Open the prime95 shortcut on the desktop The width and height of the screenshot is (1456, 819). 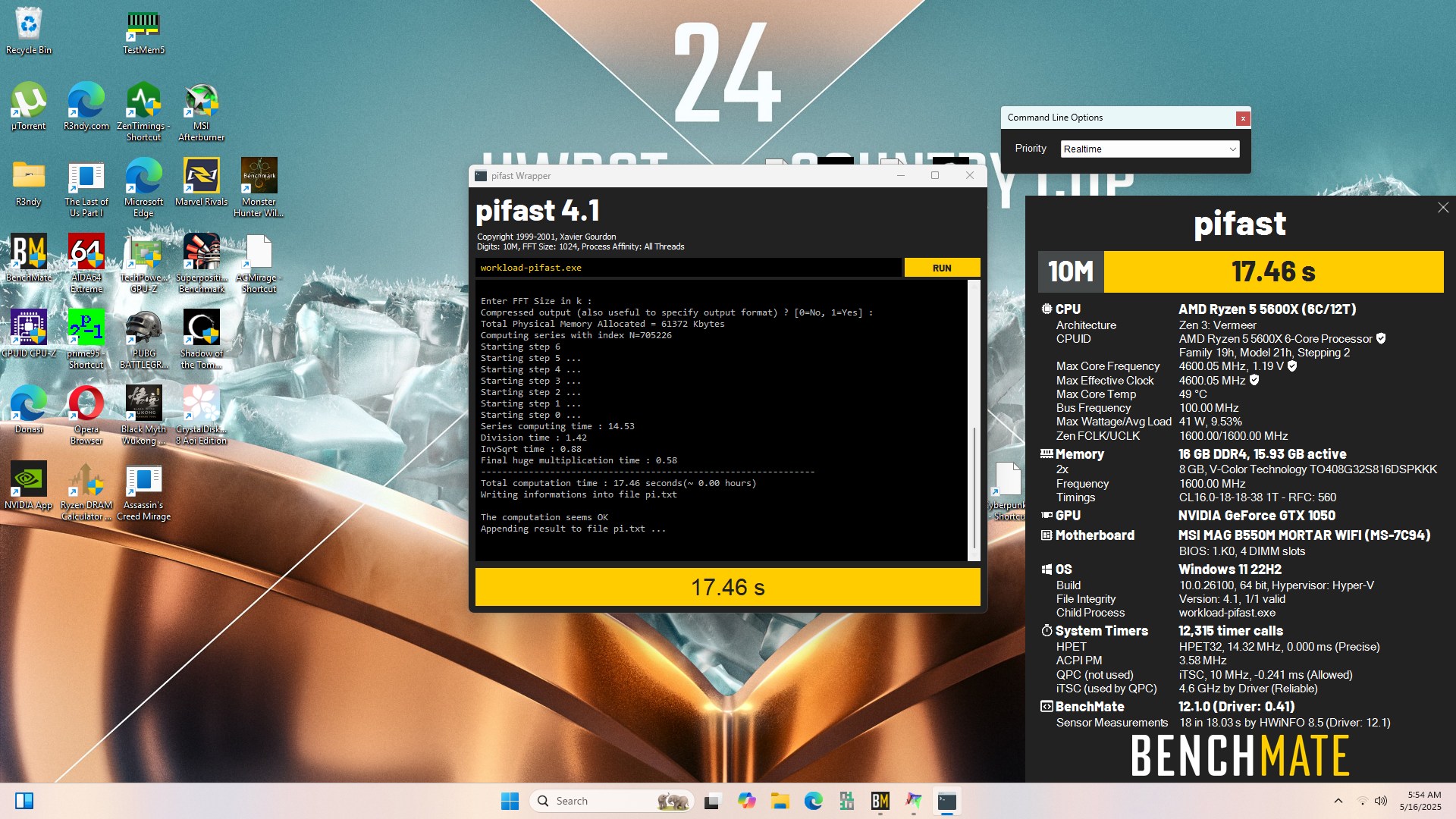click(86, 339)
